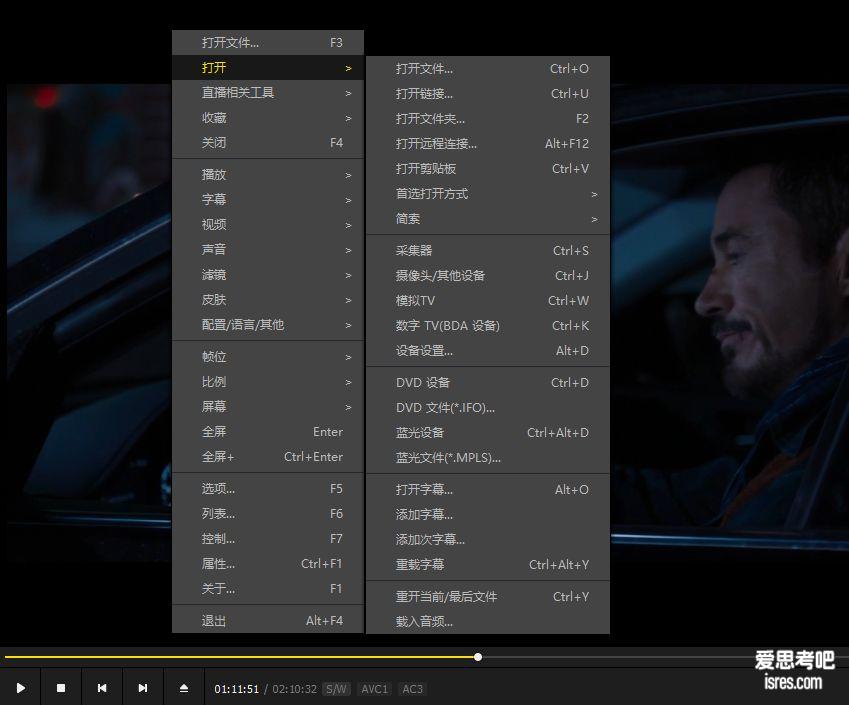Choose 打开剪贴板 in submenu
This screenshot has width=849, height=705.
click(488, 168)
